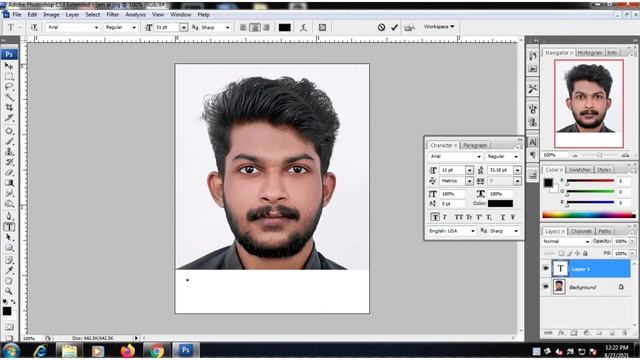Select the Magic Wand tool

click(x=9, y=97)
